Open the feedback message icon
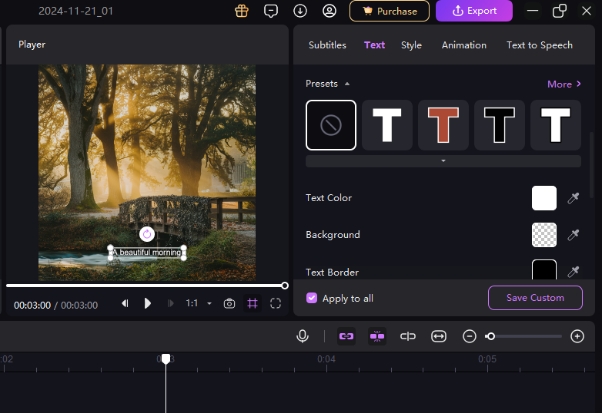This screenshot has width=602, height=414. click(x=271, y=11)
